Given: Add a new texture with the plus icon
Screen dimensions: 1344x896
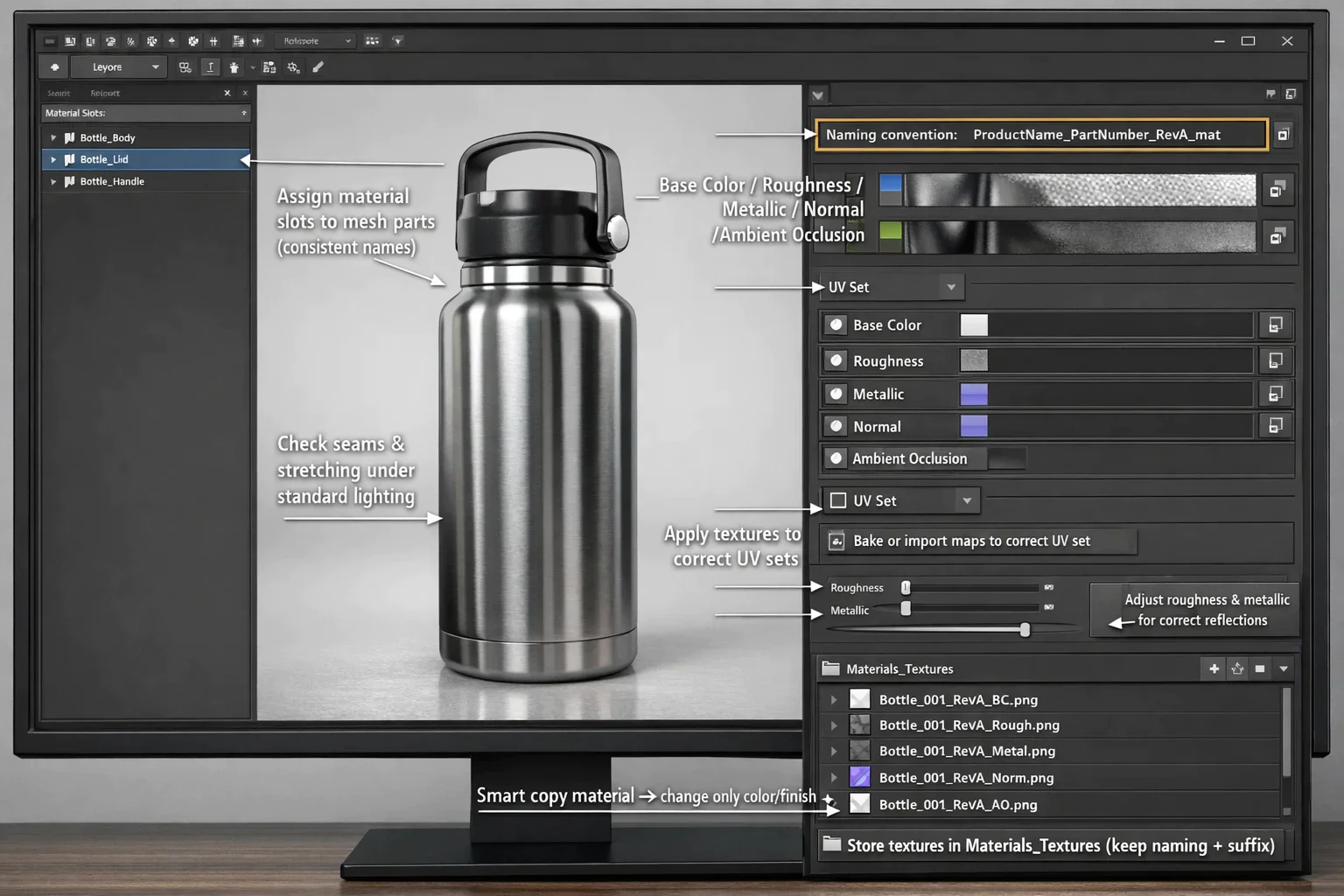Looking at the screenshot, I should (x=1213, y=668).
